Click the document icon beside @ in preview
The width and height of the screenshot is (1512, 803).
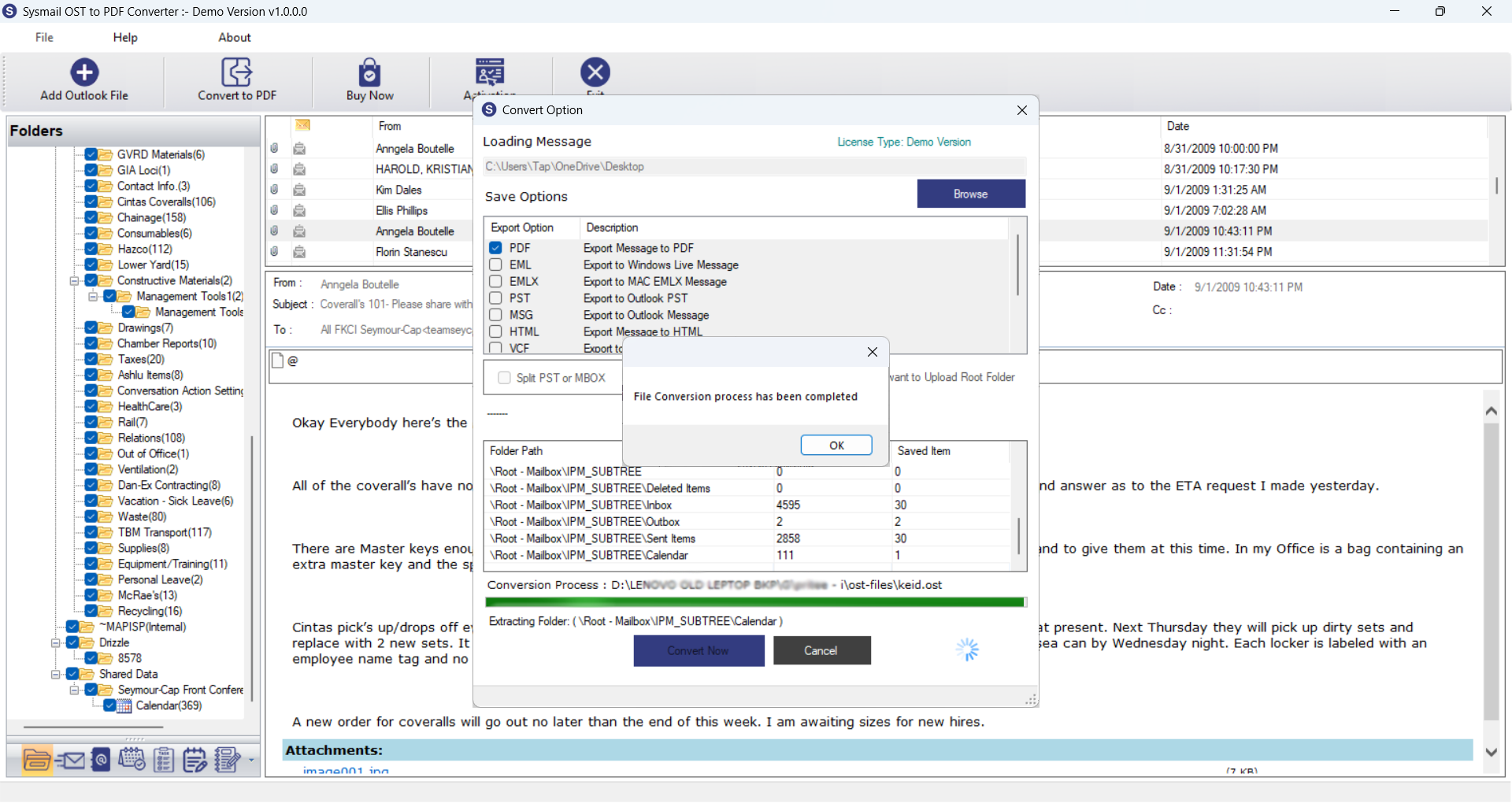click(x=277, y=361)
